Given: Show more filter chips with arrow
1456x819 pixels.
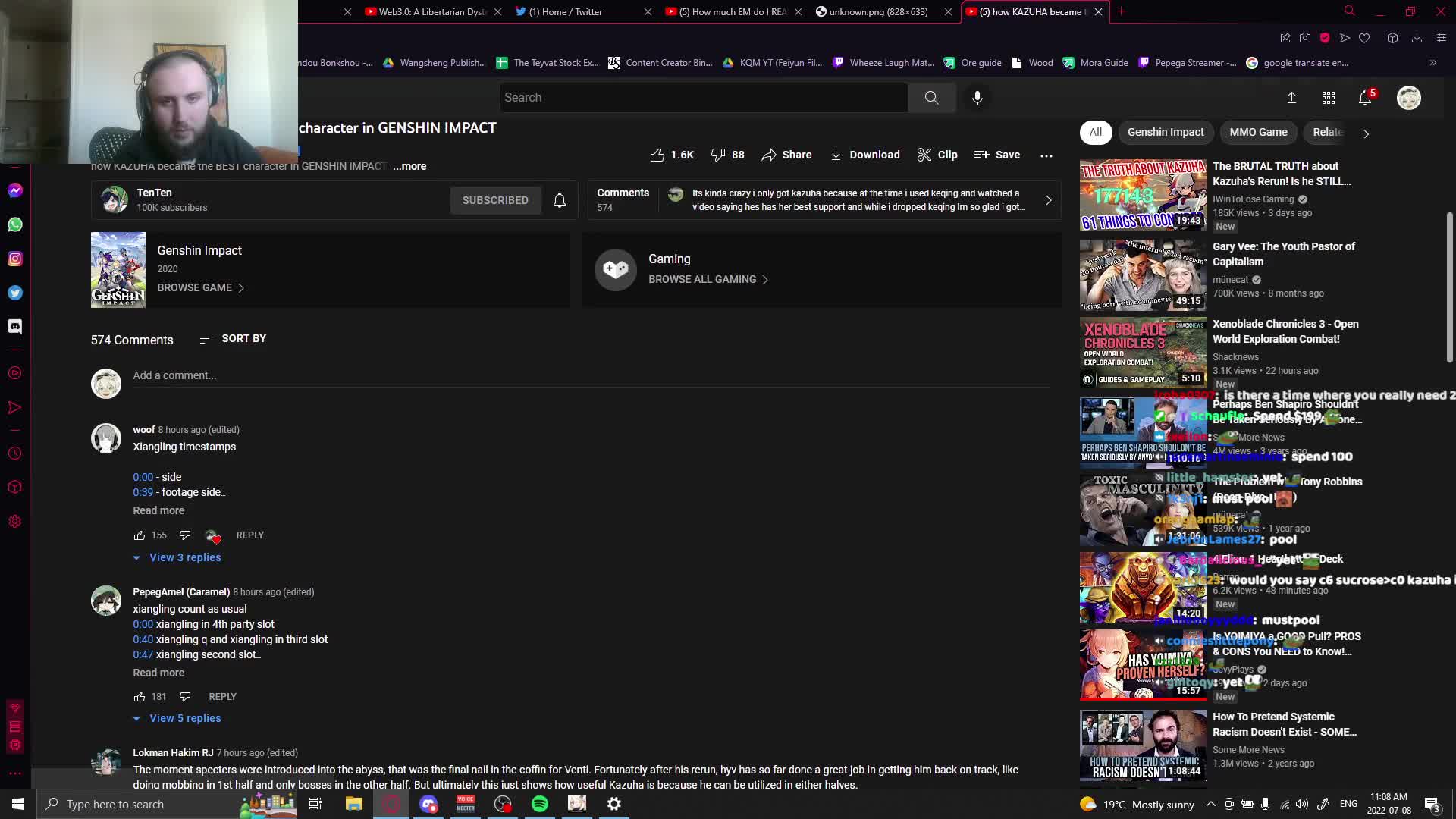Looking at the screenshot, I should pos(1367,133).
